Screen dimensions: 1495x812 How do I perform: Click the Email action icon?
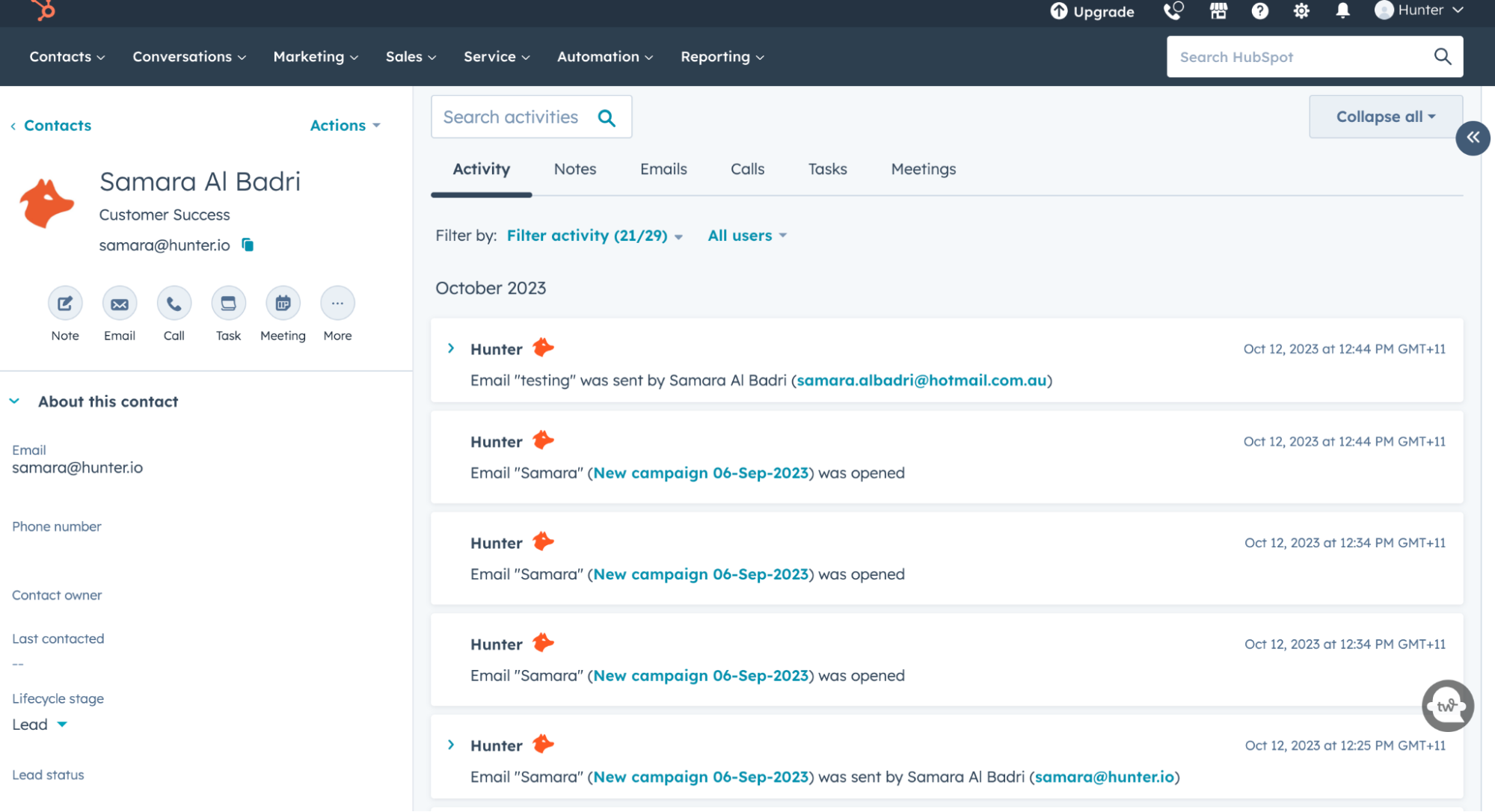point(120,304)
